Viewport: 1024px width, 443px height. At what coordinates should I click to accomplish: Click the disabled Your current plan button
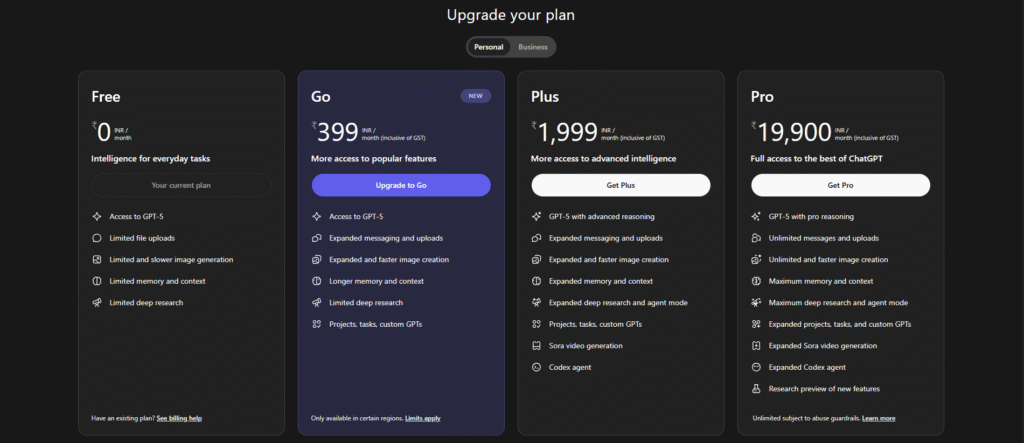pos(181,185)
